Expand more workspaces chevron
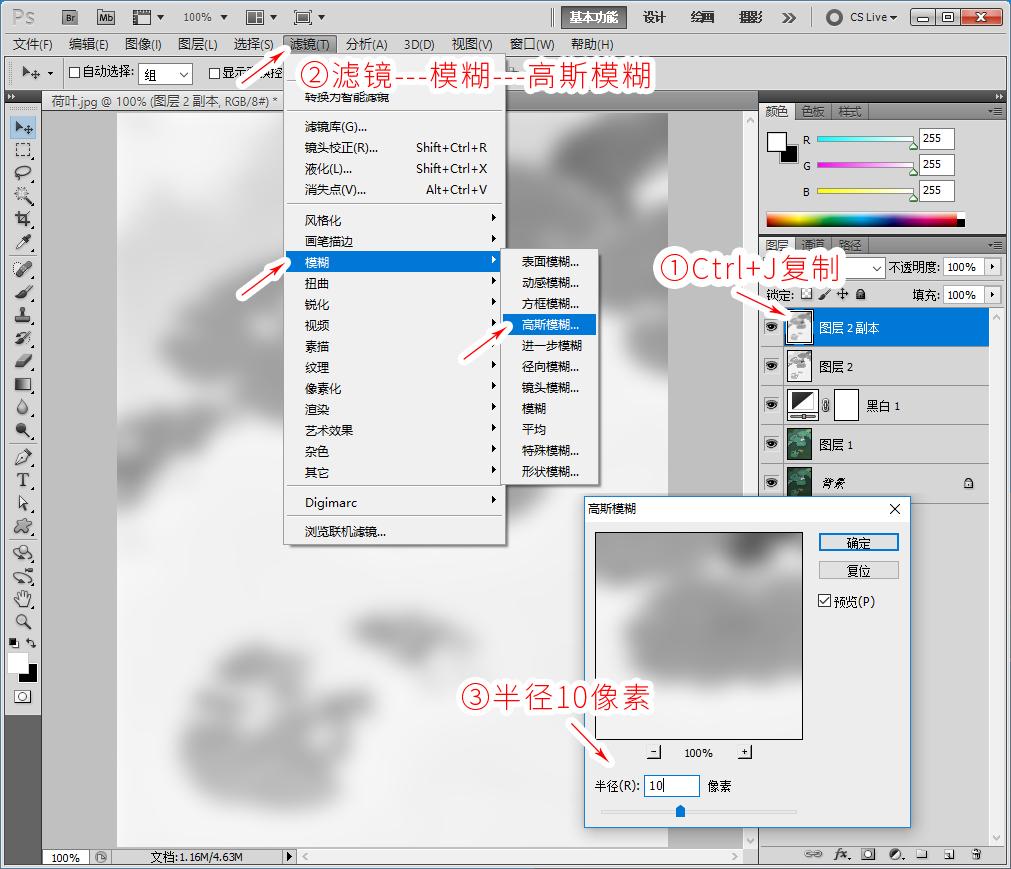 [x=789, y=18]
